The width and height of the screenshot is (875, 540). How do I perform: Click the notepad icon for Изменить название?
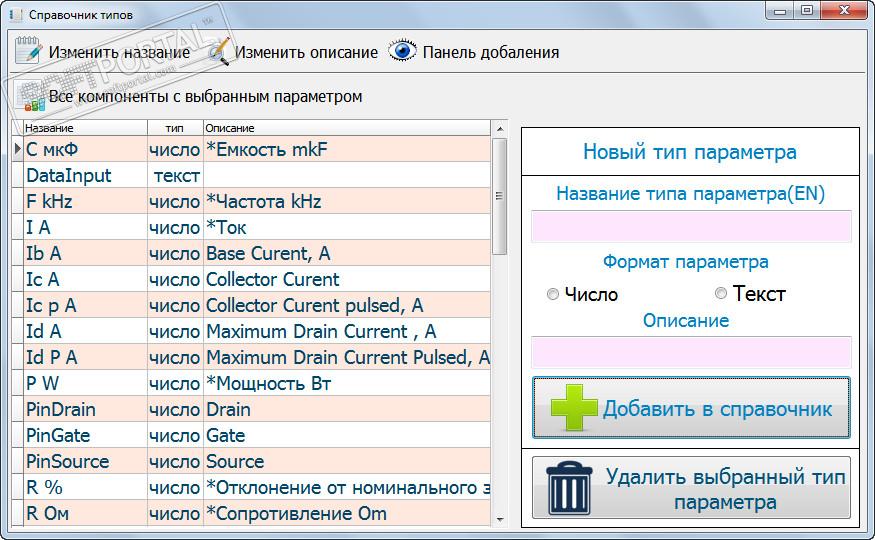[28, 50]
